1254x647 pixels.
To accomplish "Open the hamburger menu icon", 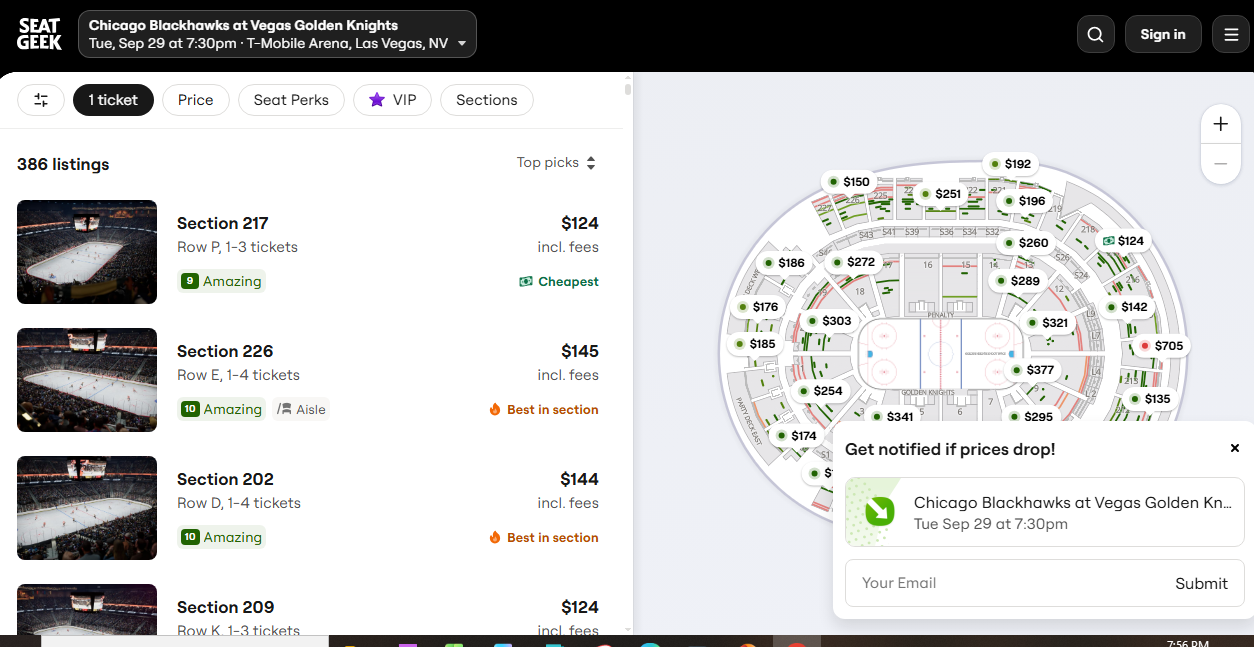I will (1231, 34).
